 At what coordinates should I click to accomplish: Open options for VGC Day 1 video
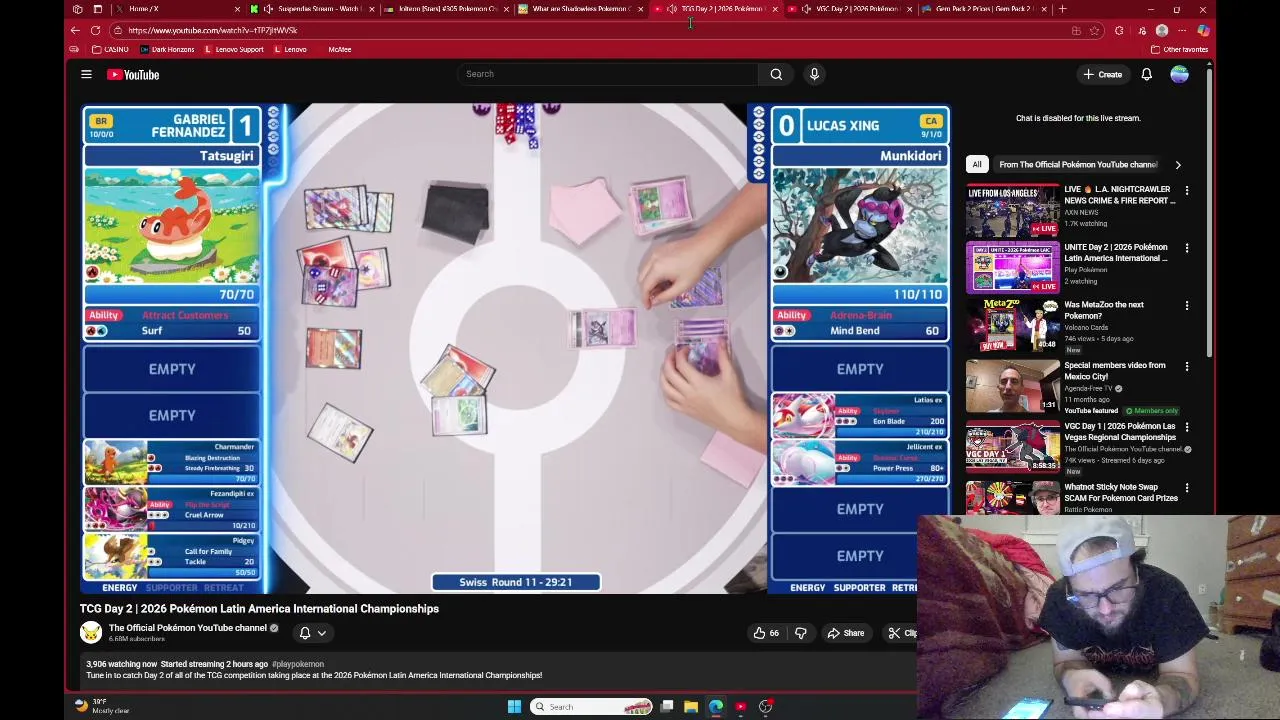tap(1187, 427)
